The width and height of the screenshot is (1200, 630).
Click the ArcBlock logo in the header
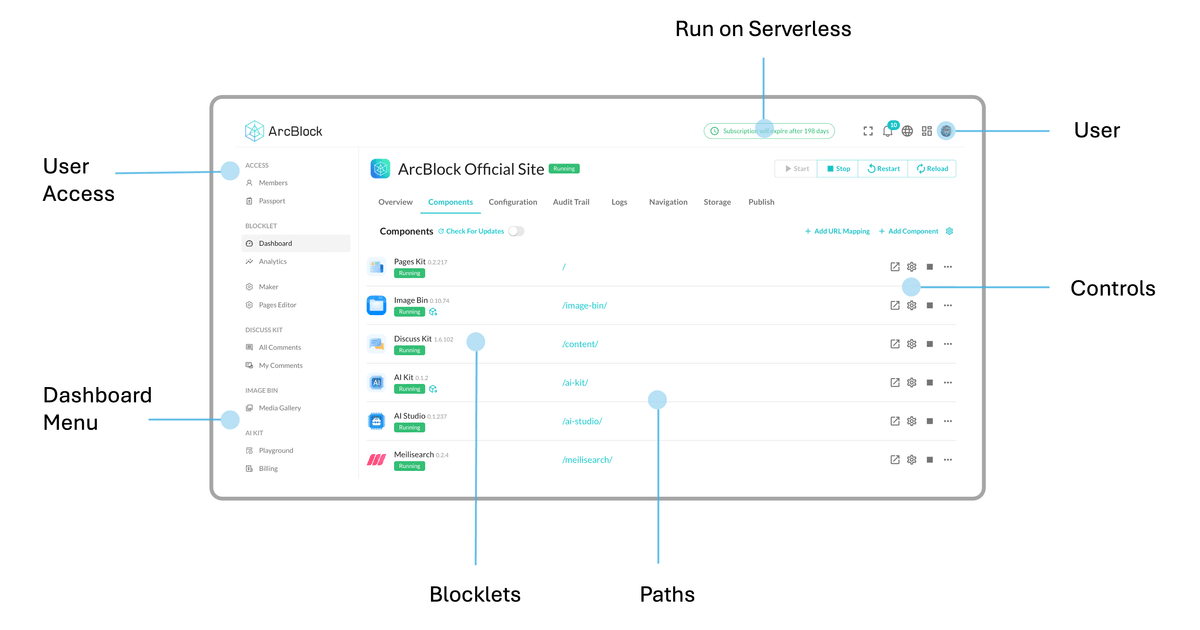pos(284,131)
